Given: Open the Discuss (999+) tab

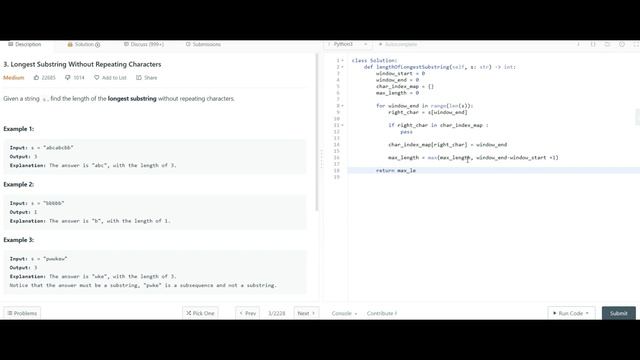Looking at the screenshot, I should [x=144, y=44].
